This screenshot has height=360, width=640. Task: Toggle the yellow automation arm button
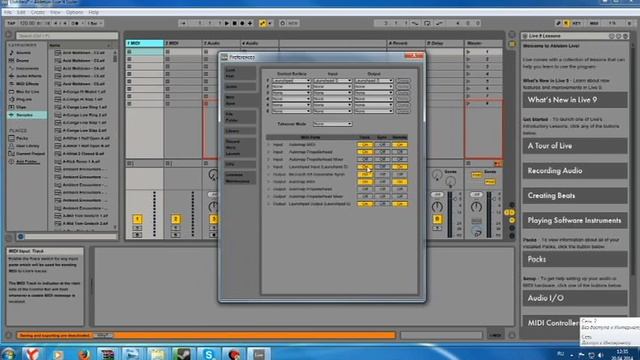coord(263,23)
